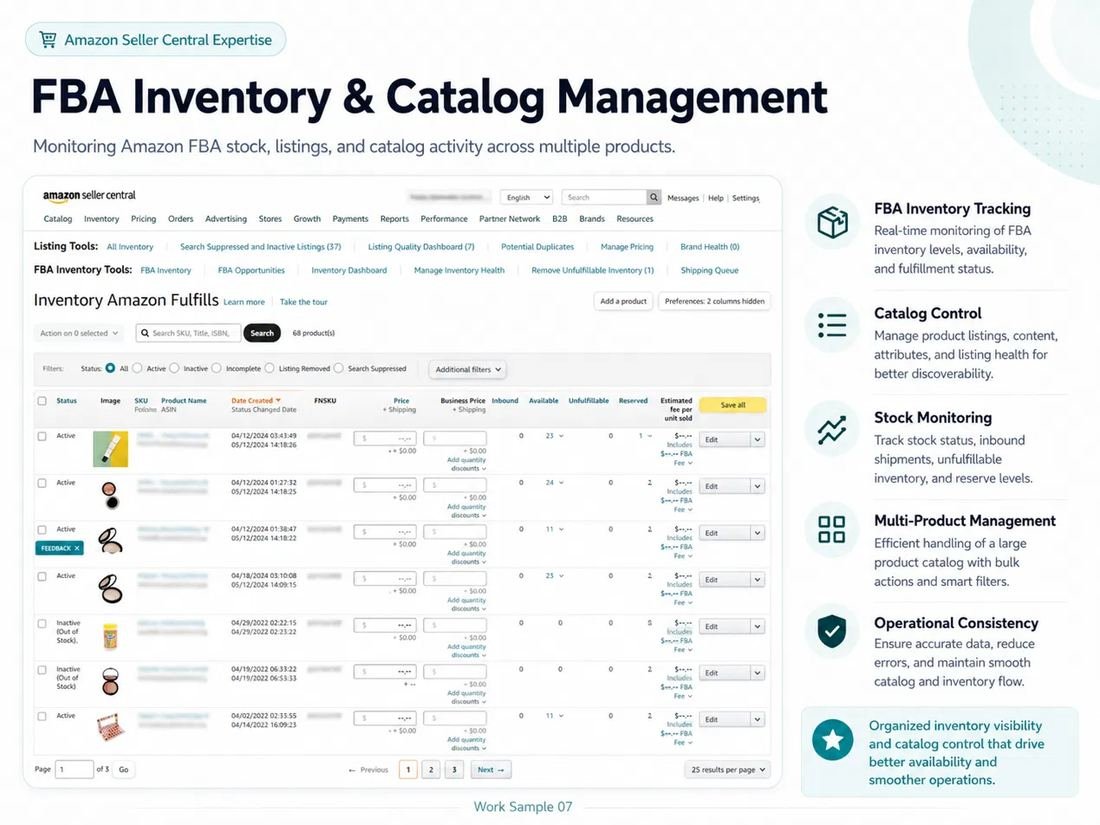Click the page number input field
This screenshot has width=1100, height=825.
point(74,770)
